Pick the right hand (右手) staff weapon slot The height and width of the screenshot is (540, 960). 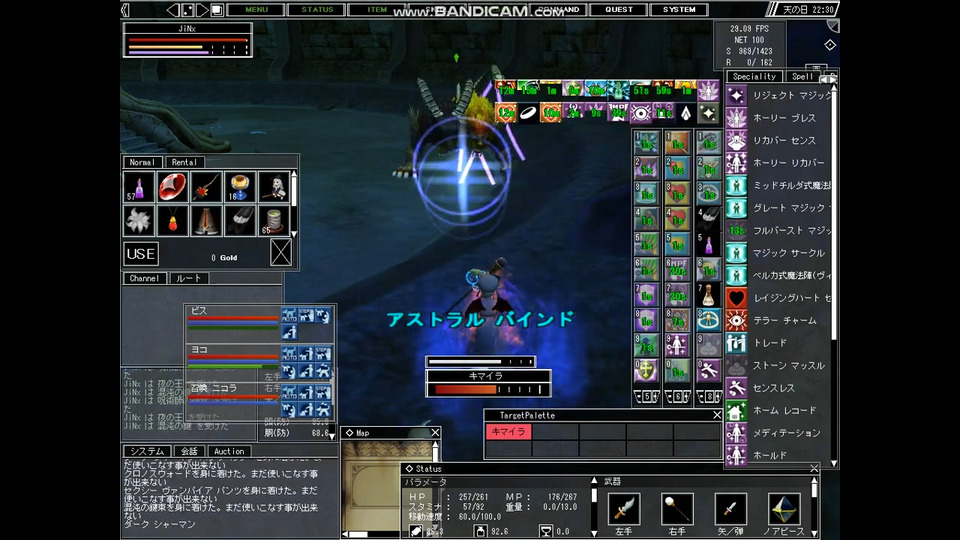tap(677, 509)
